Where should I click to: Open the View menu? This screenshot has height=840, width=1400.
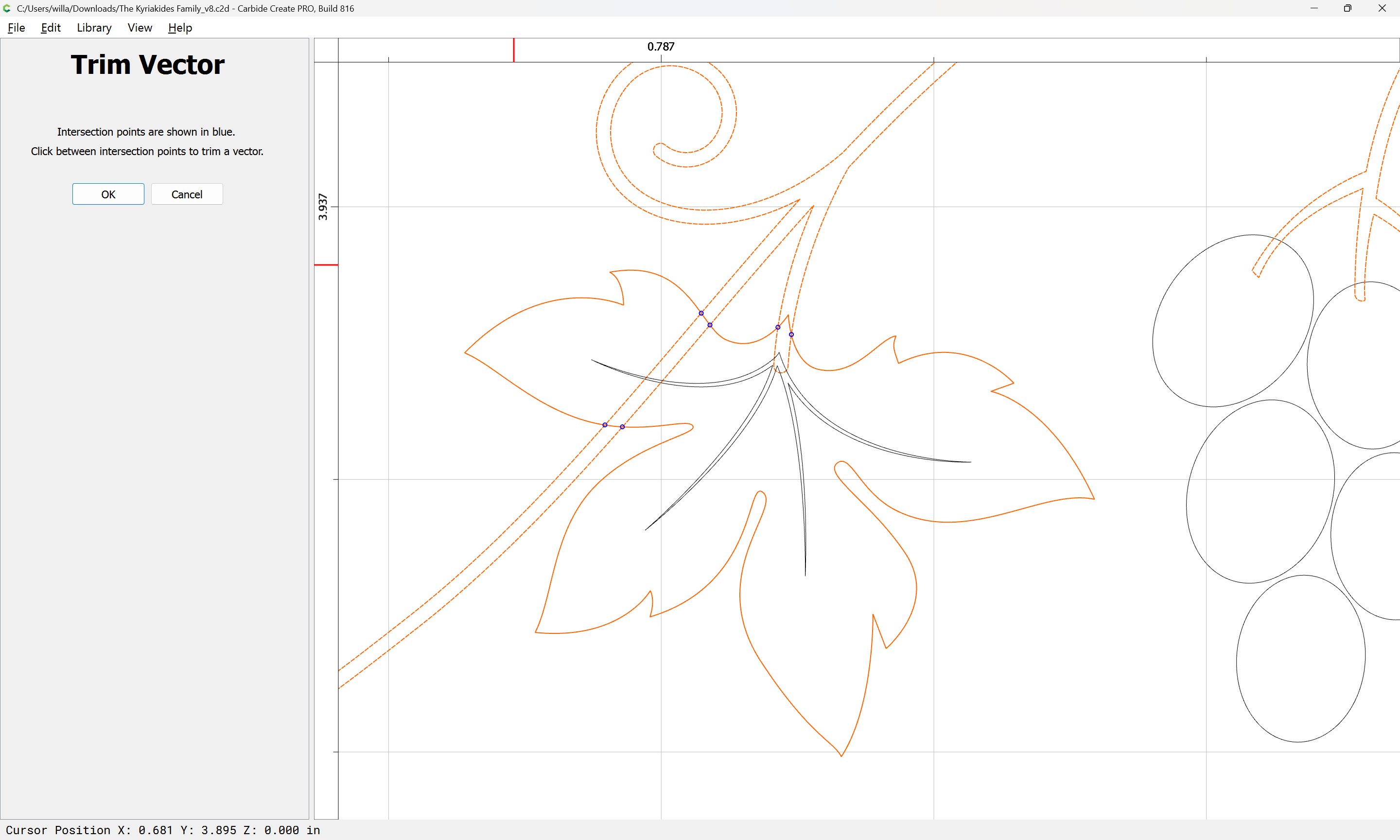coord(140,28)
